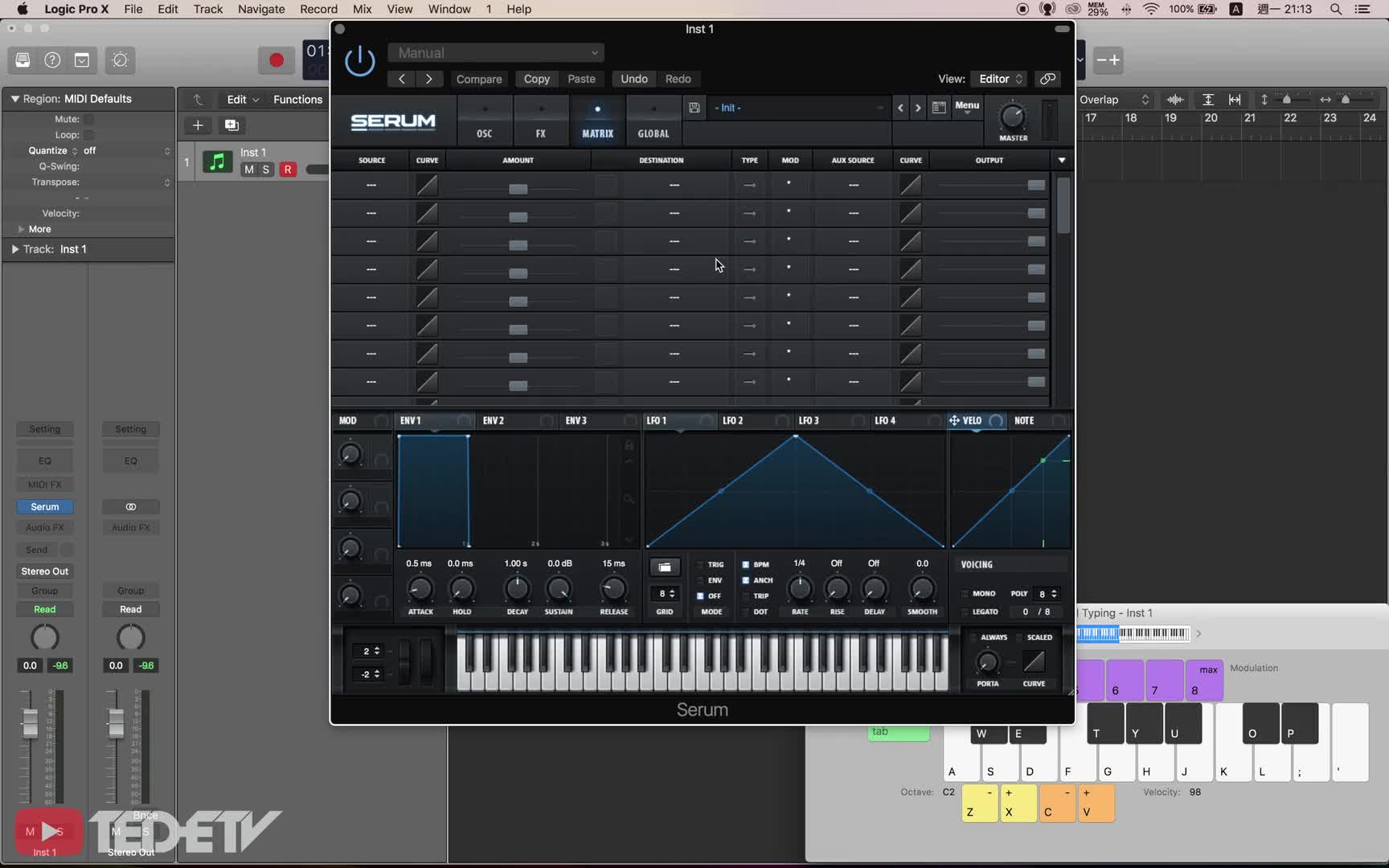The width and height of the screenshot is (1389, 868).
Task: Enable MONO voicing checkbox
Action: click(x=965, y=594)
